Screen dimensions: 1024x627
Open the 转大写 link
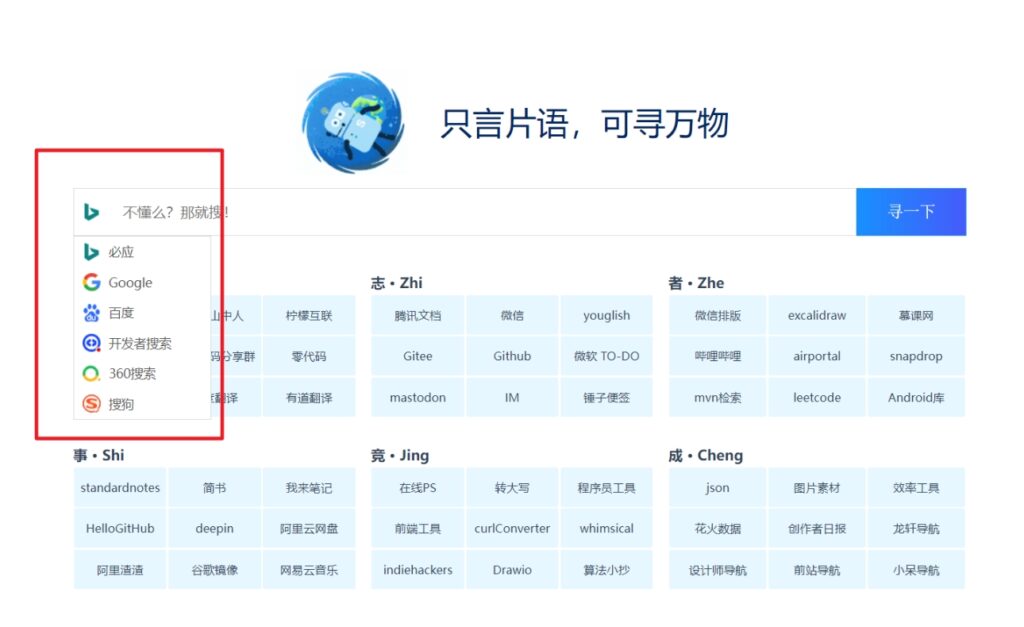[x=512, y=487]
